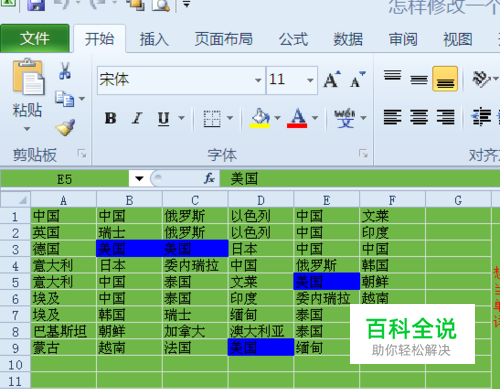Switch to the 插入 tab
The height and width of the screenshot is (389, 500).
[154, 39]
